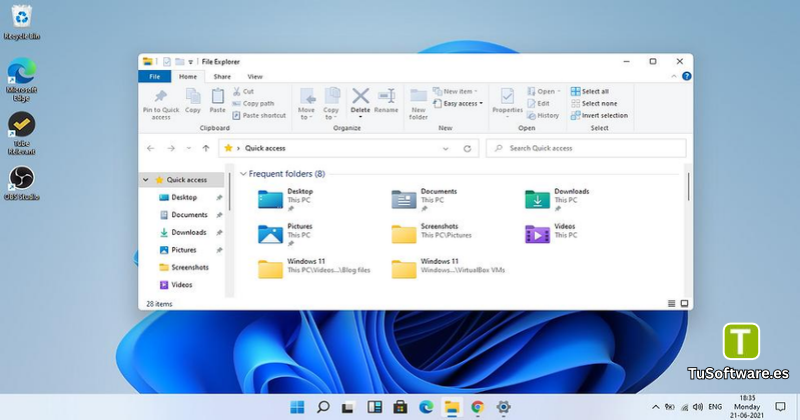Click Invert selection in ribbon
The height and width of the screenshot is (420, 800).
click(x=599, y=115)
